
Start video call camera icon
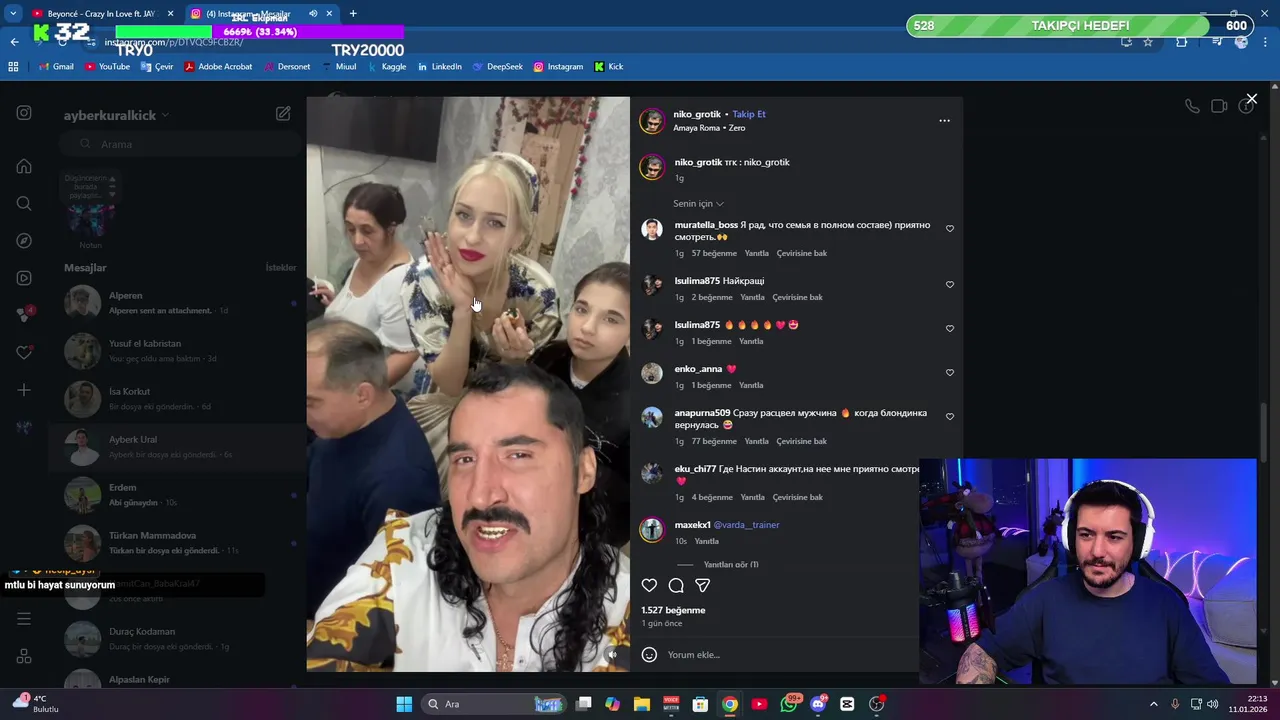(1219, 106)
